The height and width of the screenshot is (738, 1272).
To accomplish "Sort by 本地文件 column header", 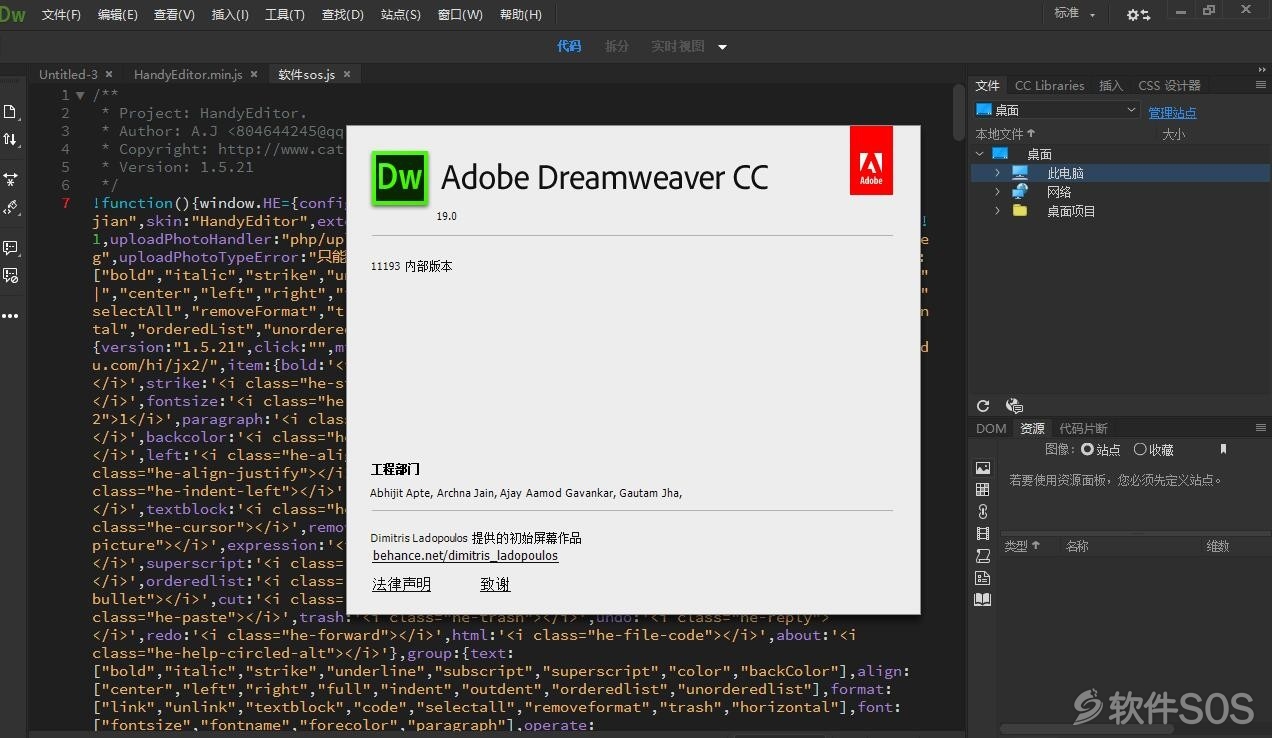I will coord(1005,133).
